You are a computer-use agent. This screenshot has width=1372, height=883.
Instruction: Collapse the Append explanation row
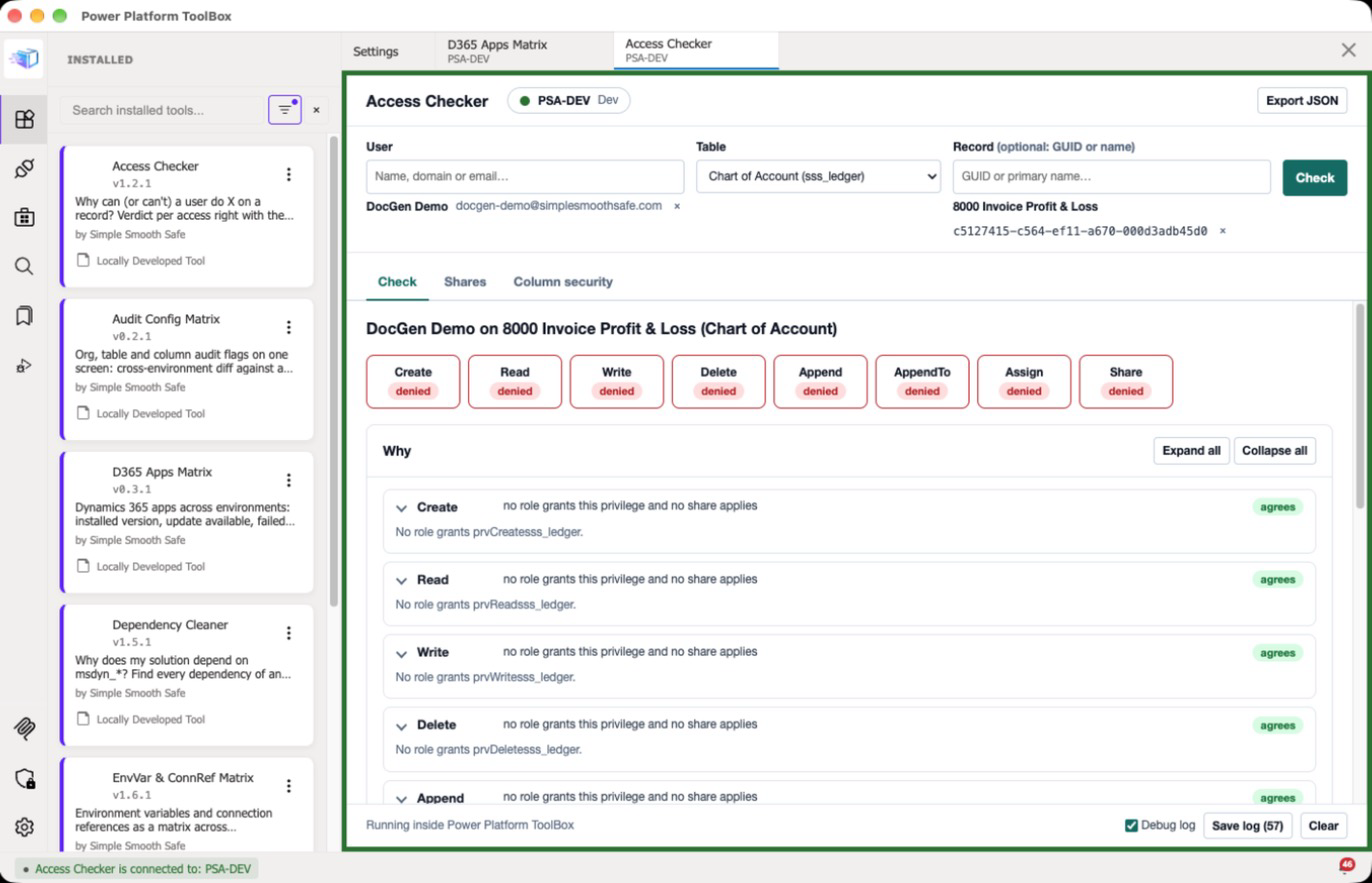[401, 799]
